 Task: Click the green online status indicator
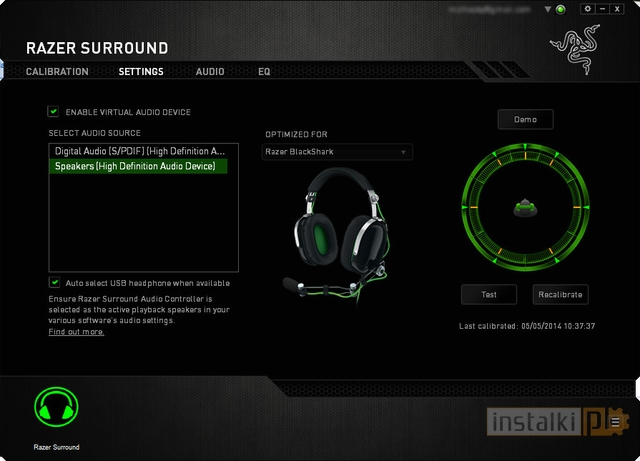click(x=561, y=9)
